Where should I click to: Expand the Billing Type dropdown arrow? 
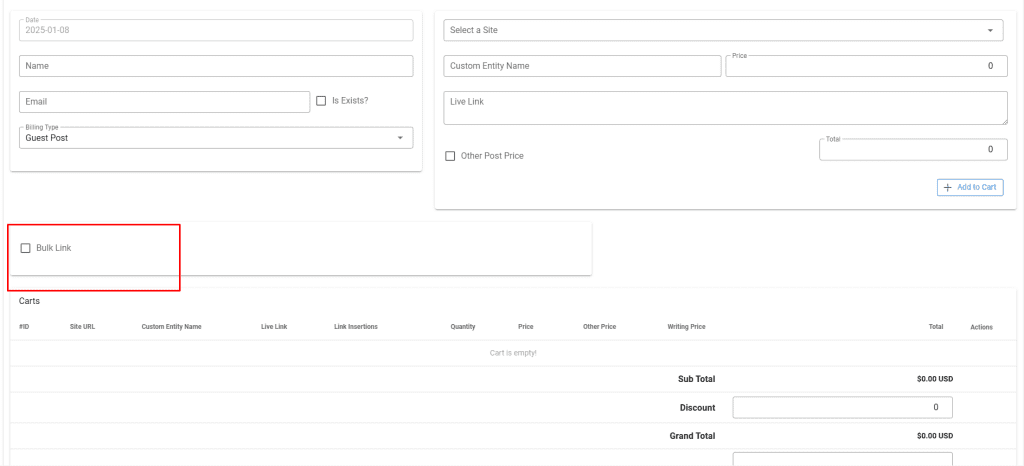[x=400, y=138]
